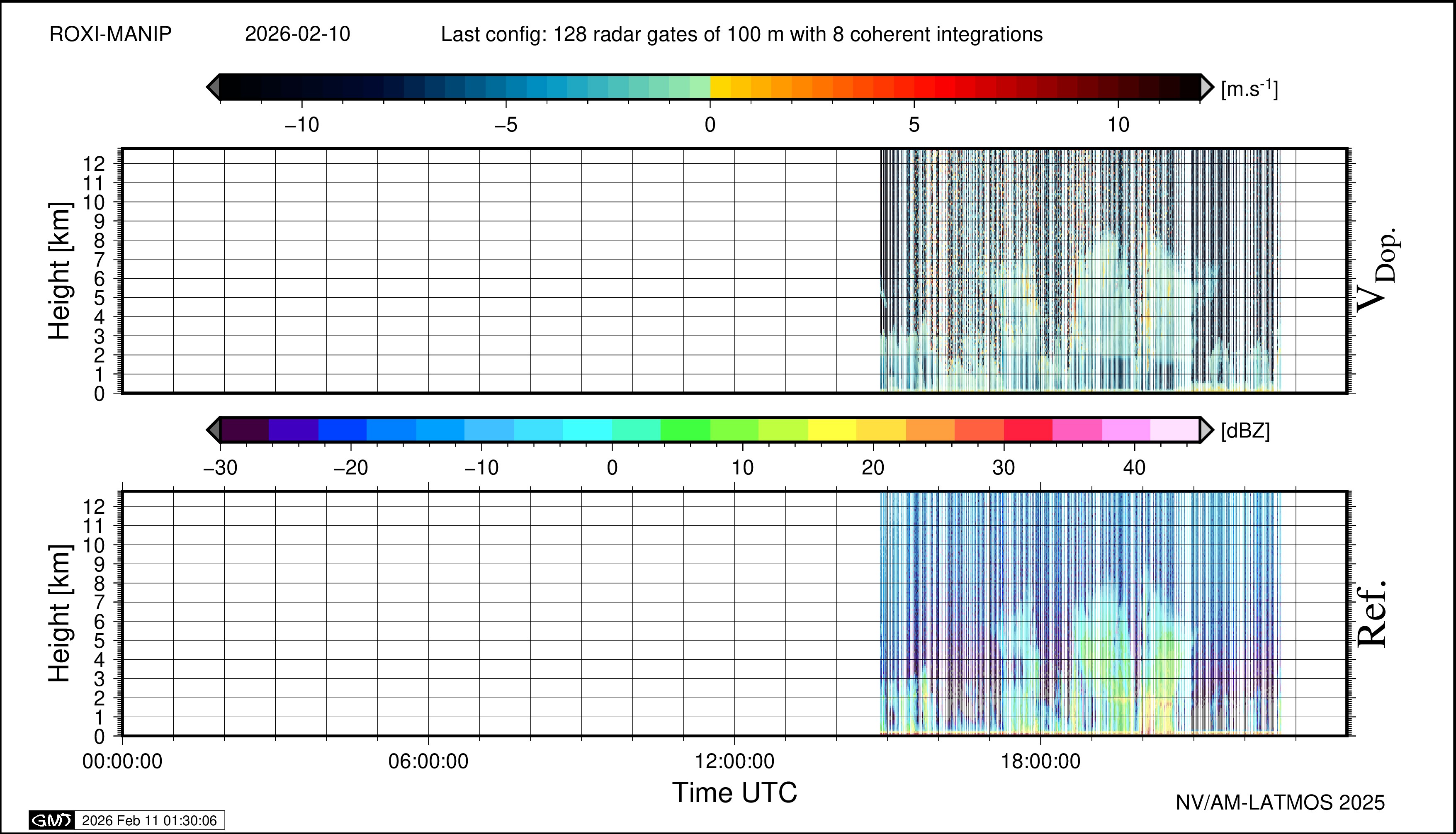Image resolution: width=1456 pixels, height=834 pixels.
Task: Click the ROXI-MANIP title text
Action: [111, 34]
